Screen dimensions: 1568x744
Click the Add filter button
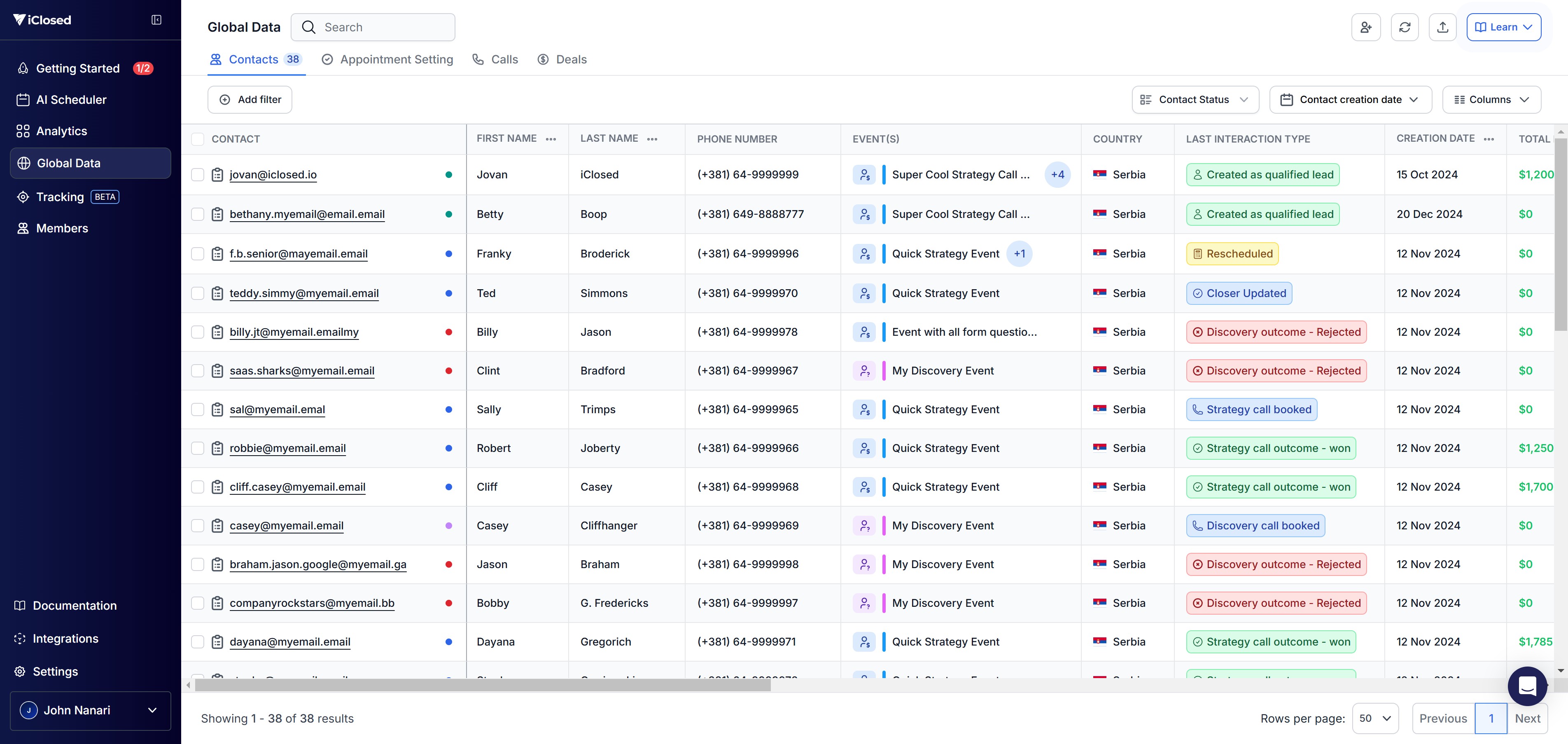pos(250,100)
